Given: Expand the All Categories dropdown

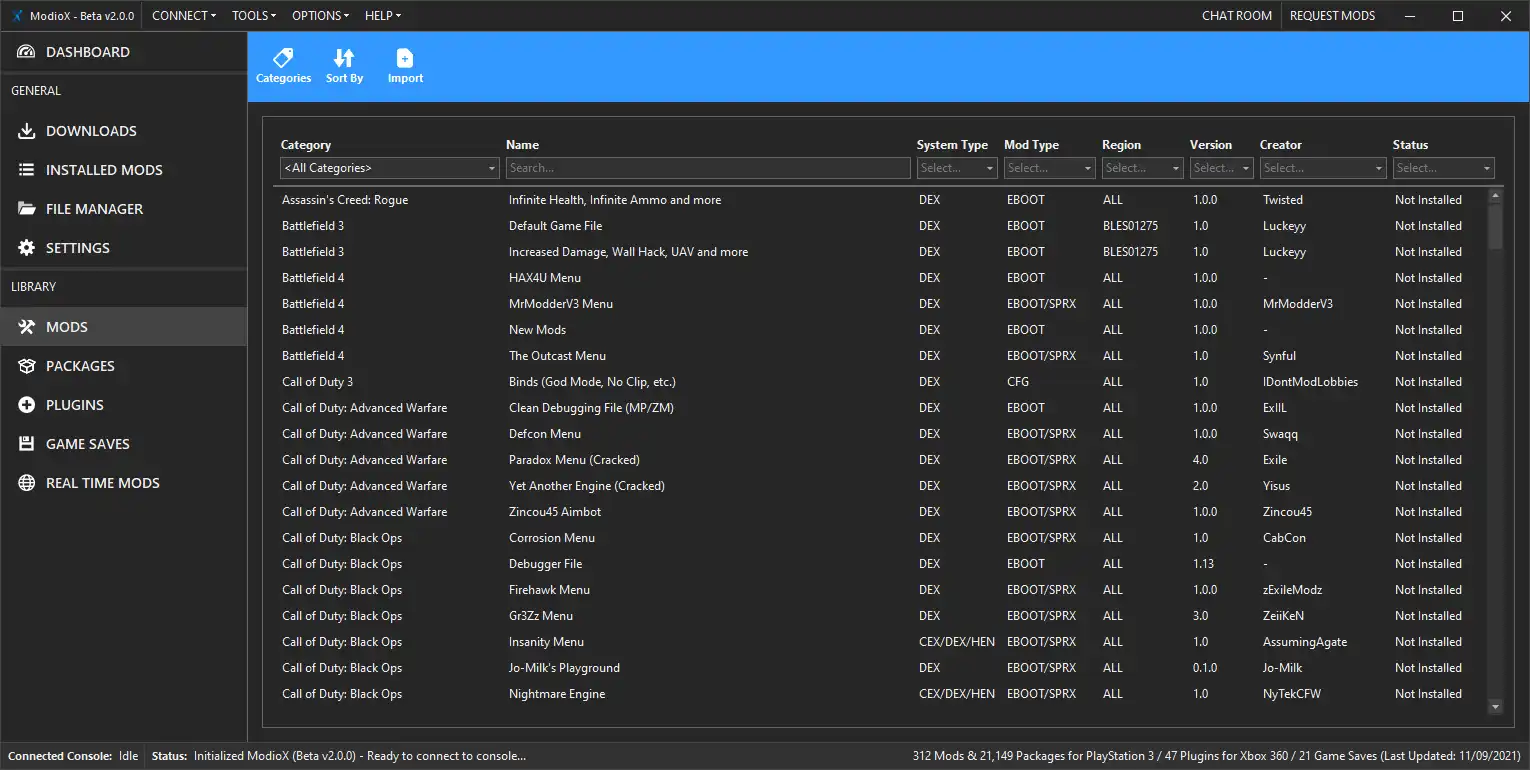Looking at the screenshot, I should point(389,168).
